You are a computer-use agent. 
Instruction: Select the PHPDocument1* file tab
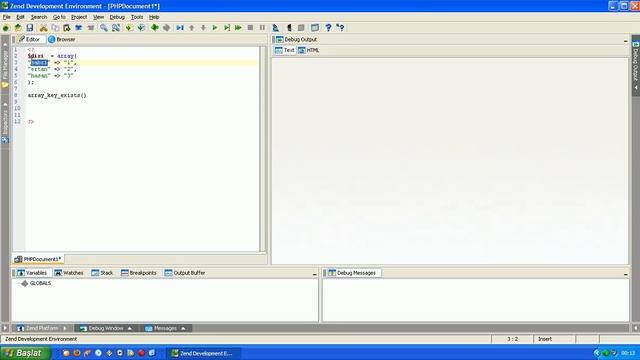(38, 259)
